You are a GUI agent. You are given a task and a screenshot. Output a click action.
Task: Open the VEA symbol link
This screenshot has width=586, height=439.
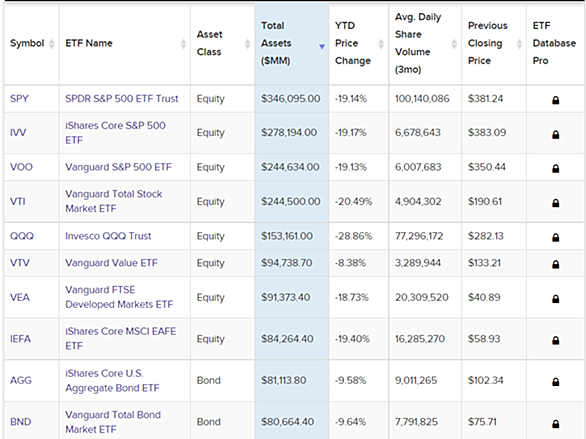pos(19,297)
